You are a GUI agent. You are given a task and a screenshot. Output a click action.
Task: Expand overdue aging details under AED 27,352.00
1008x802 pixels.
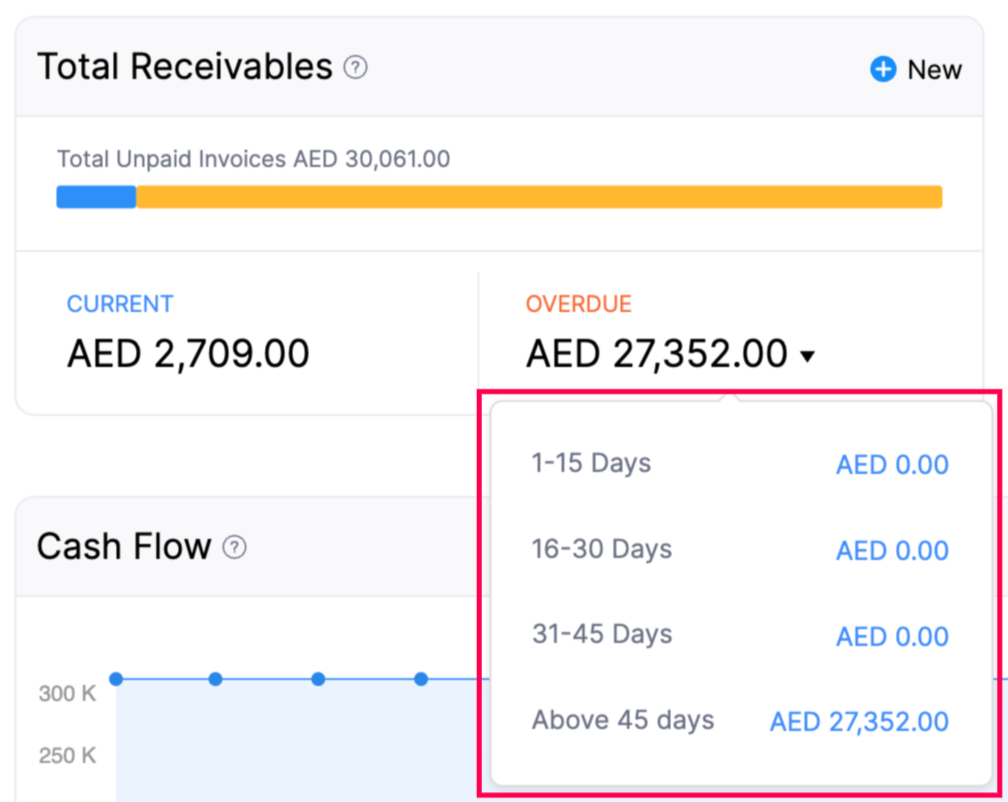[x=807, y=355]
